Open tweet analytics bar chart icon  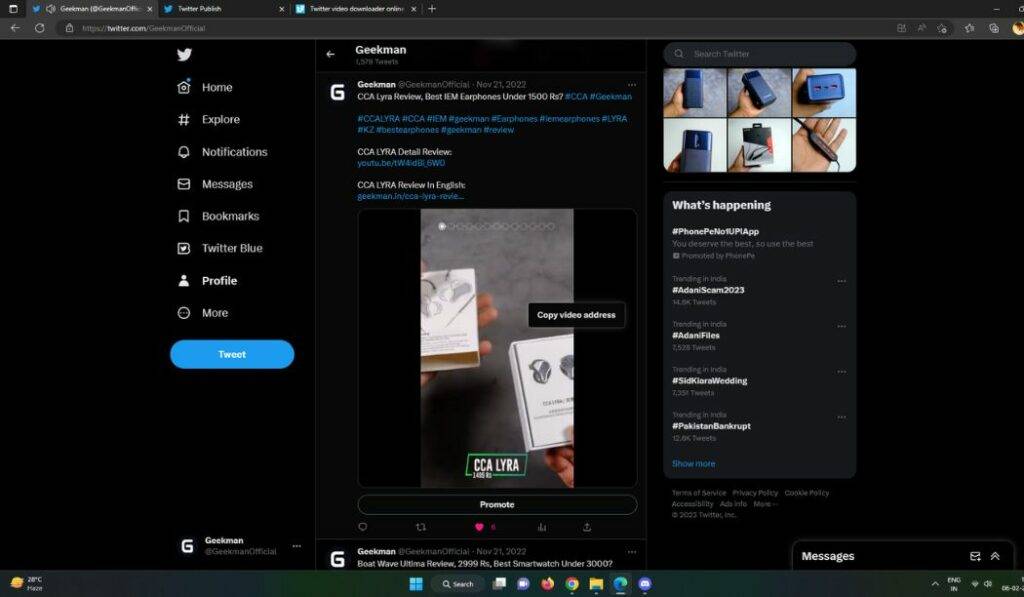tap(541, 527)
